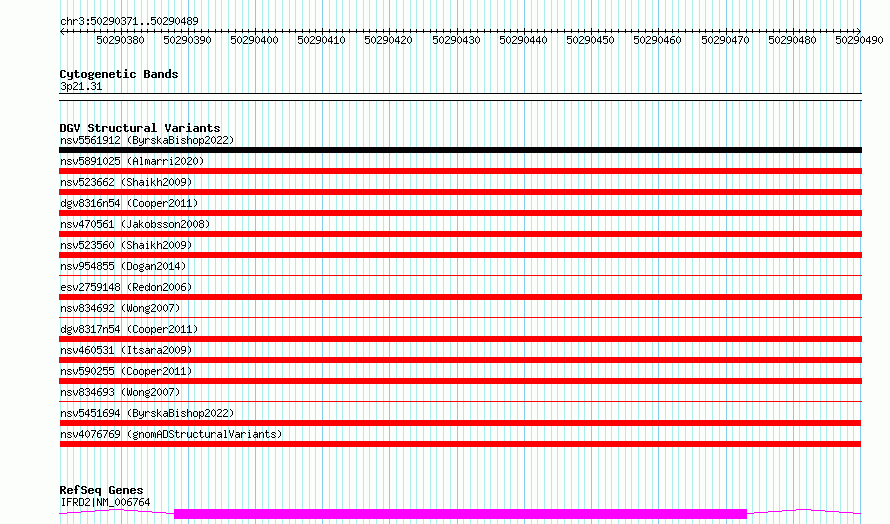890x524 pixels.
Task: Click the red bar under dgv8316n54
Action: 460,213
